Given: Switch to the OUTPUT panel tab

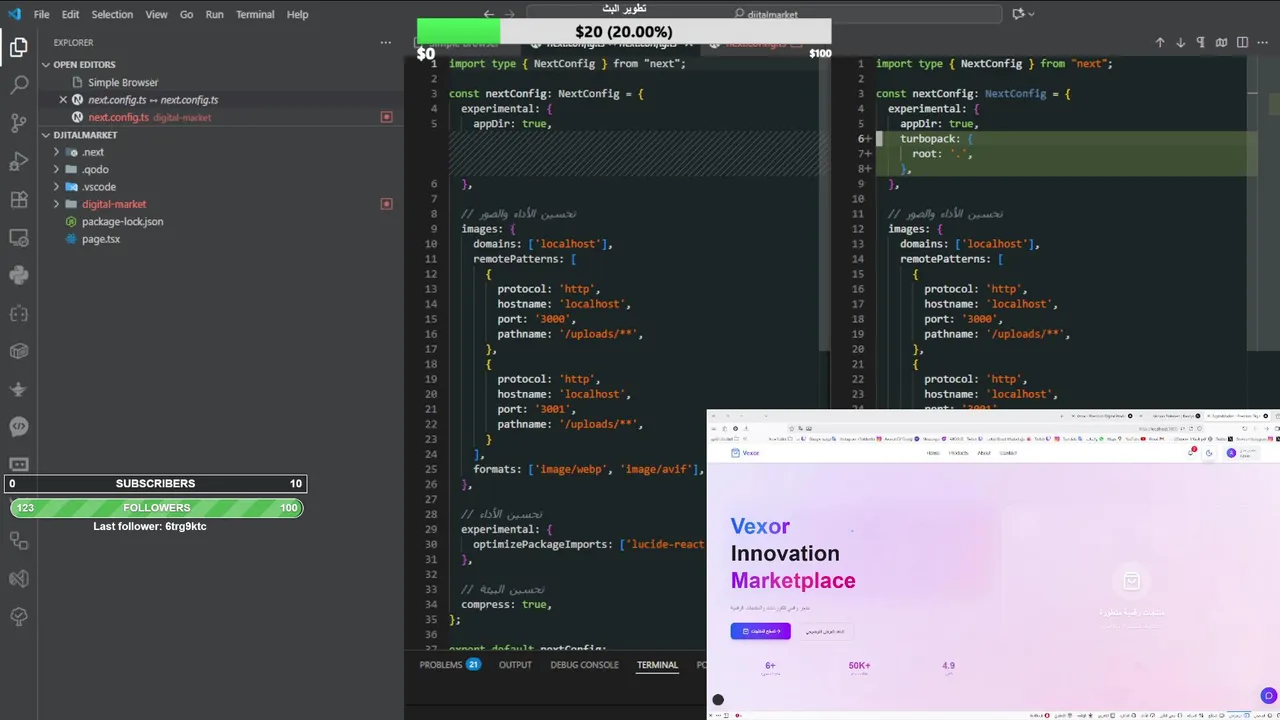Looking at the screenshot, I should (515, 665).
